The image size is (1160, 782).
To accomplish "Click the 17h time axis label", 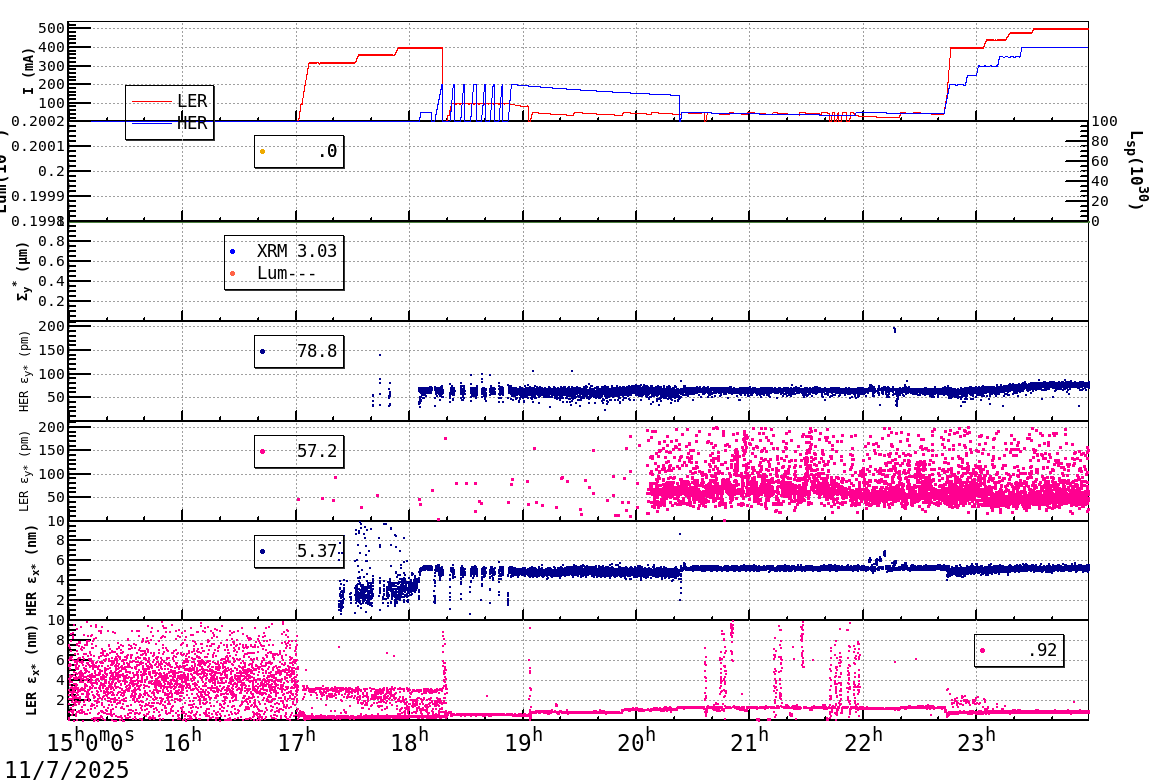I will [x=296, y=741].
